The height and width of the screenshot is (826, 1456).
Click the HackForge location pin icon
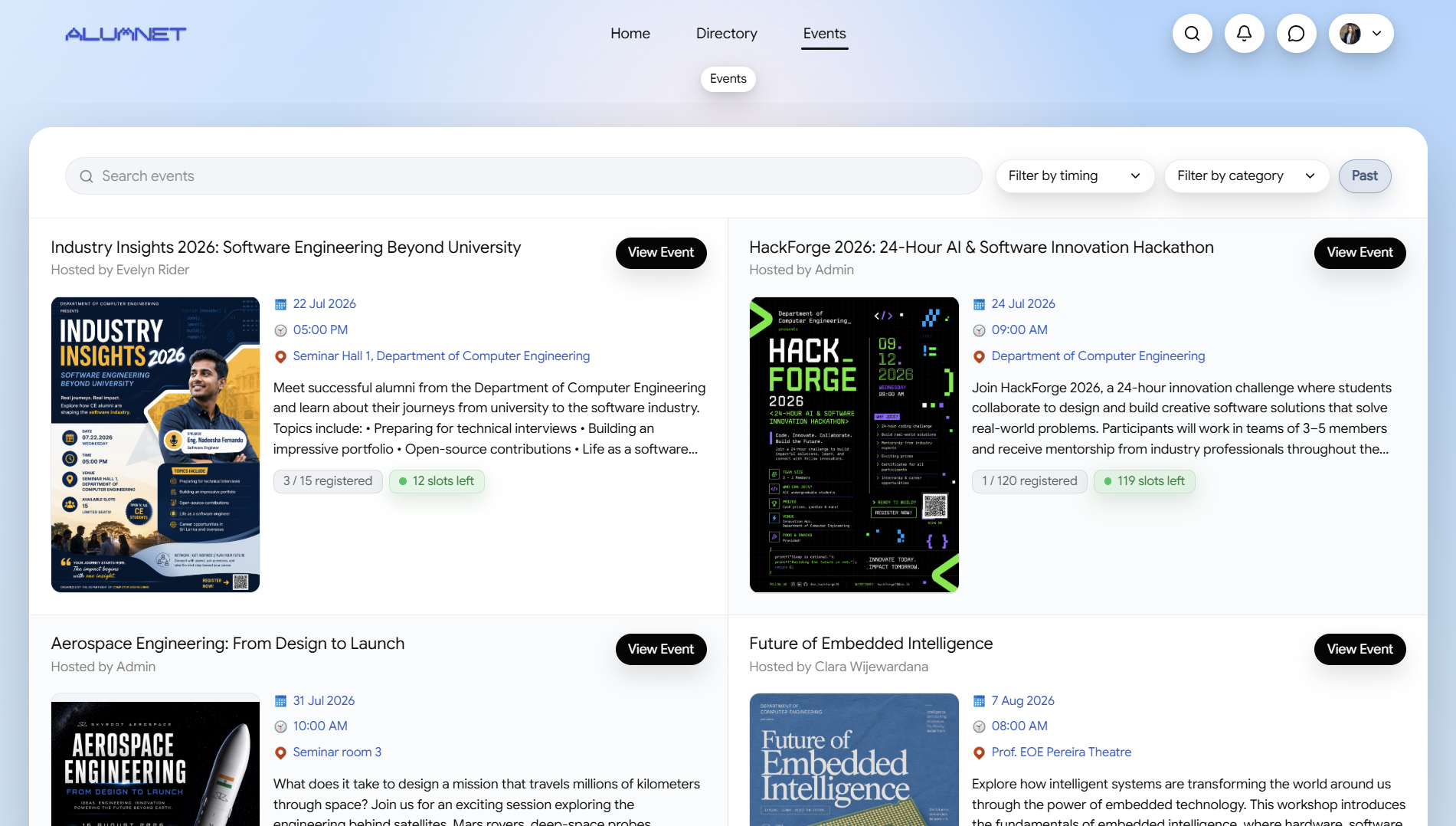(979, 356)
